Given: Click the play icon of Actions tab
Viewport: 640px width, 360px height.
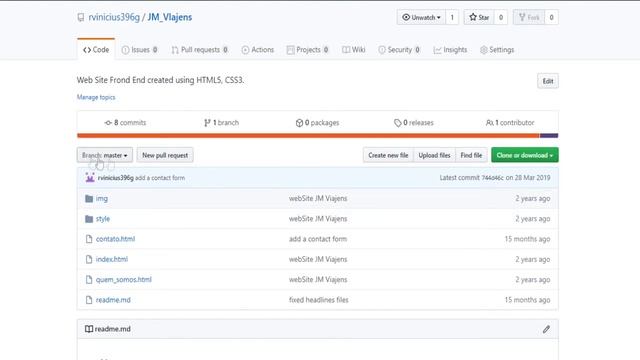Looking at the screenshot, I should pyautogui.click(x=245, y=50).
